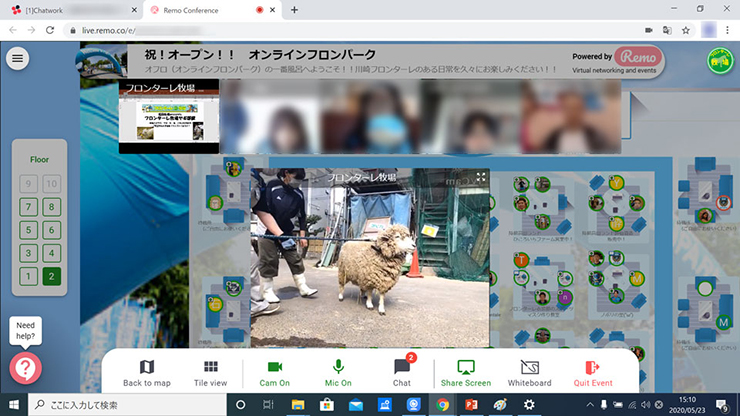Screen dimensions: 740x416
Task: Click the yellow M avatar at the table
Action: click(637, 279)
